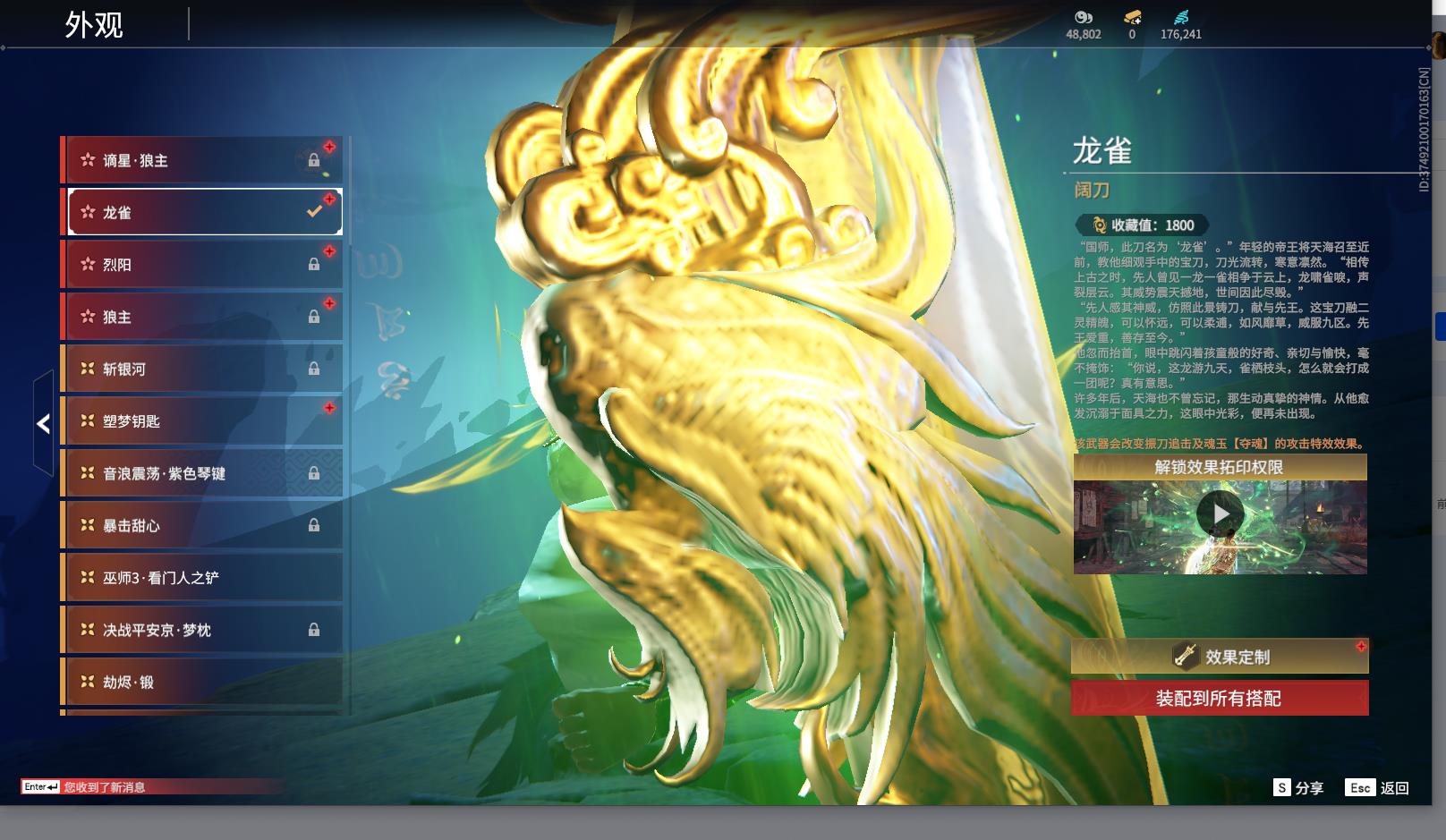Click the equipped checkmark on 龙雀 row

(x=314, y=212)
